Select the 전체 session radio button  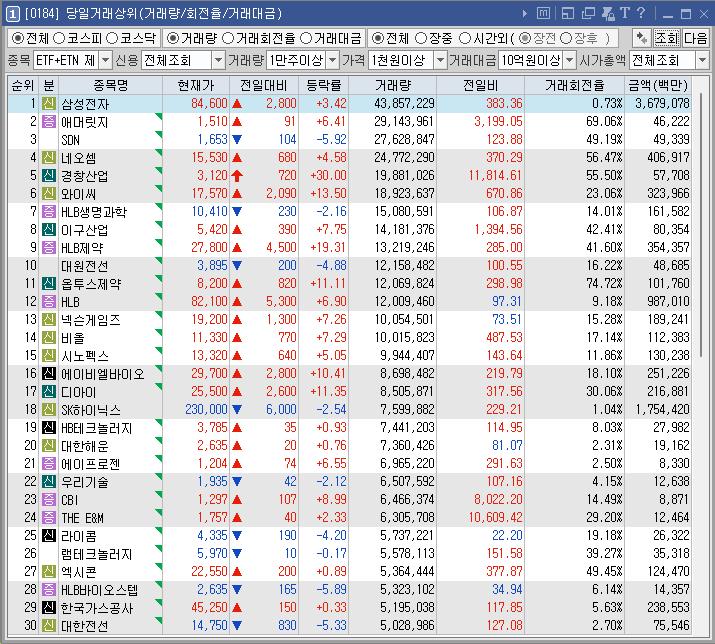tap(378, 38)
